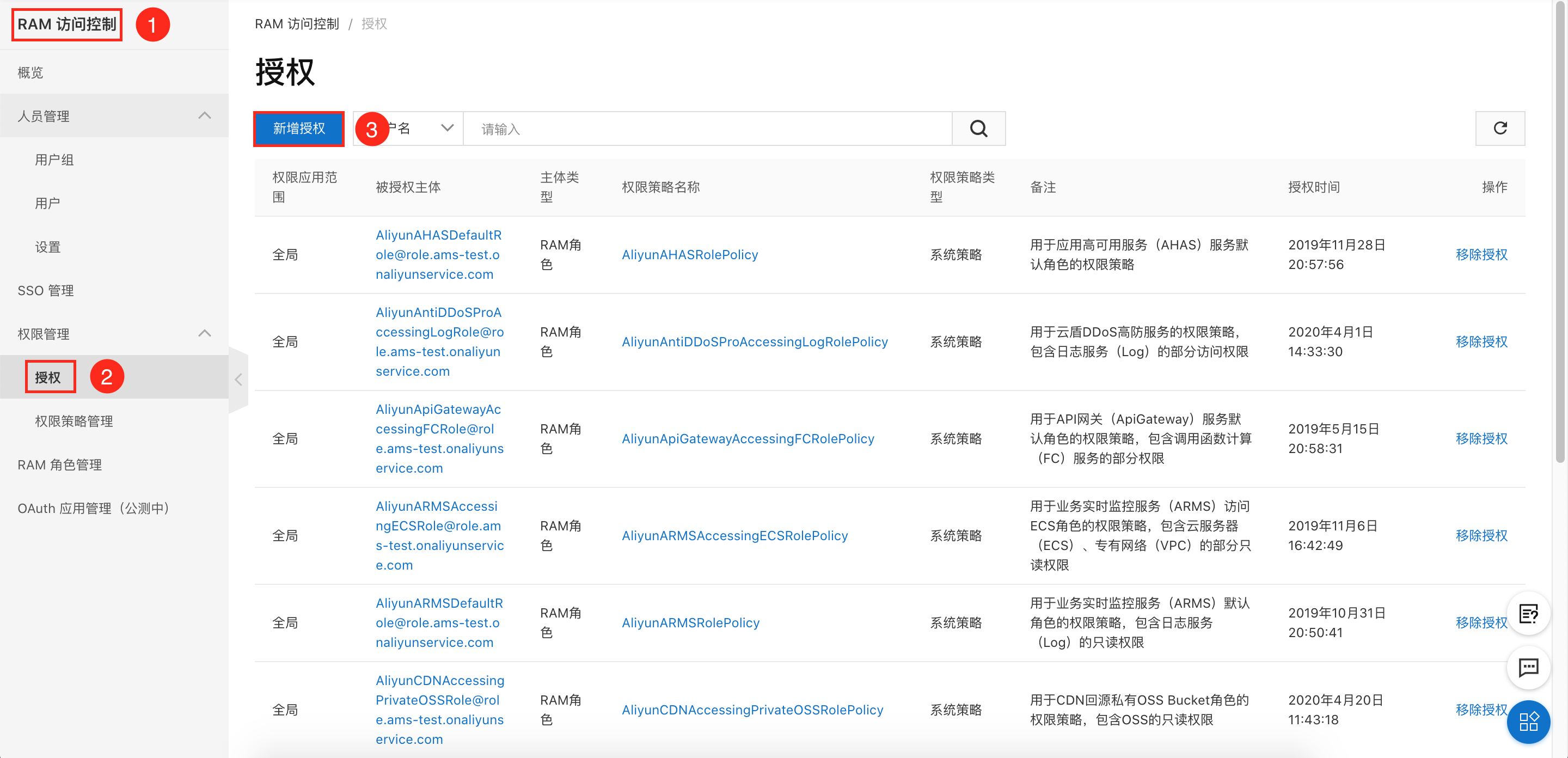Open the chat message floating icon
This screenshot has height=758, width=1568.
pos(1528,668)
